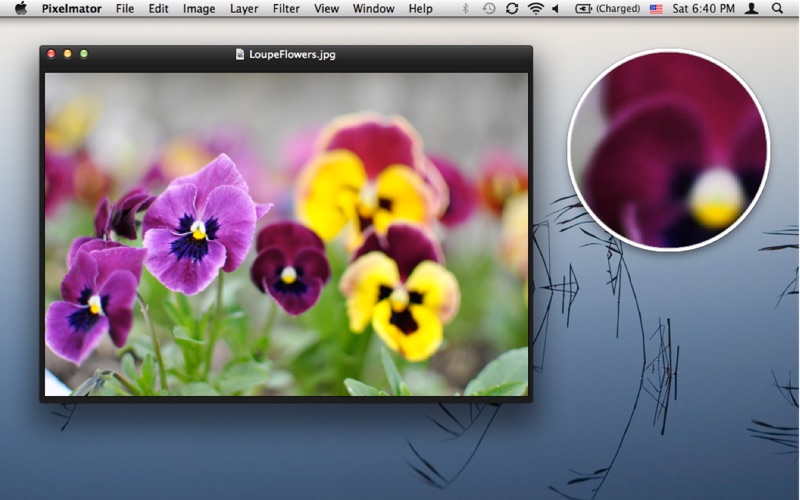Screen dimensions: 800x500
Task: Open the US flag input menu
Action: pos(656,8)
